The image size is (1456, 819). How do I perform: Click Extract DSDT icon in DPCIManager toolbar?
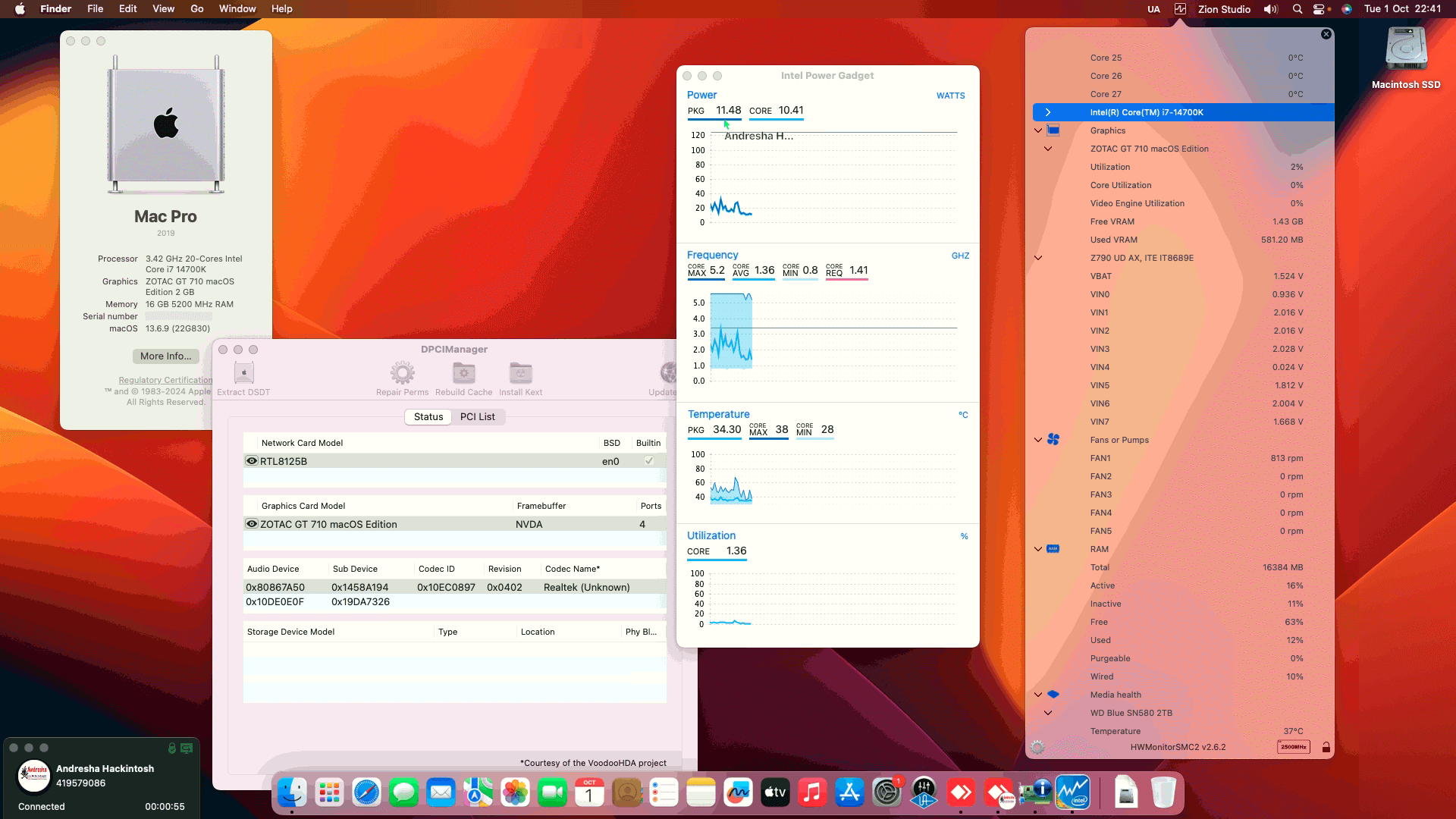243,372
